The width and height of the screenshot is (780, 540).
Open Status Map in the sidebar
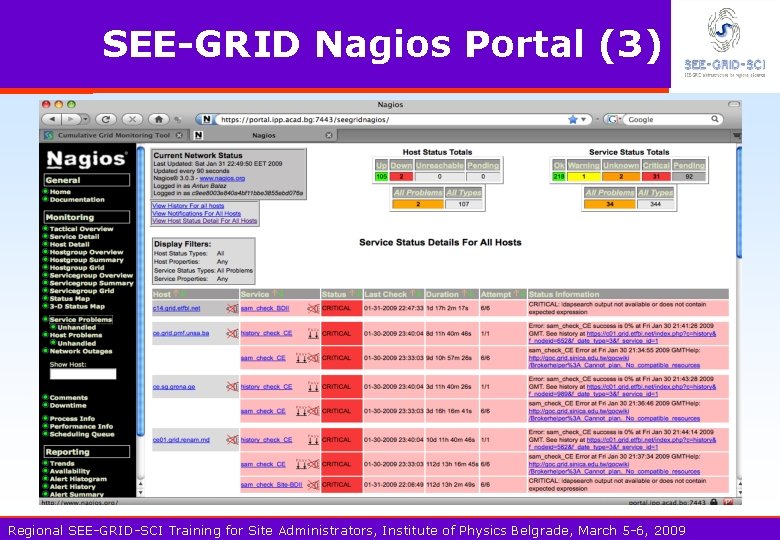tap(70, 298)
